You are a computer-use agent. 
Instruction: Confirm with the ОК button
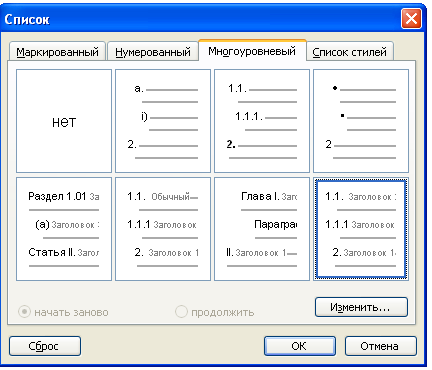pos(300,346)
